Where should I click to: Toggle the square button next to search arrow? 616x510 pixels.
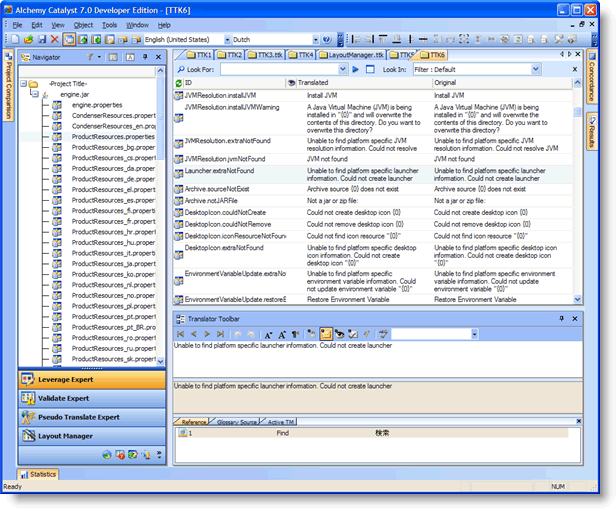click(370, 70)
